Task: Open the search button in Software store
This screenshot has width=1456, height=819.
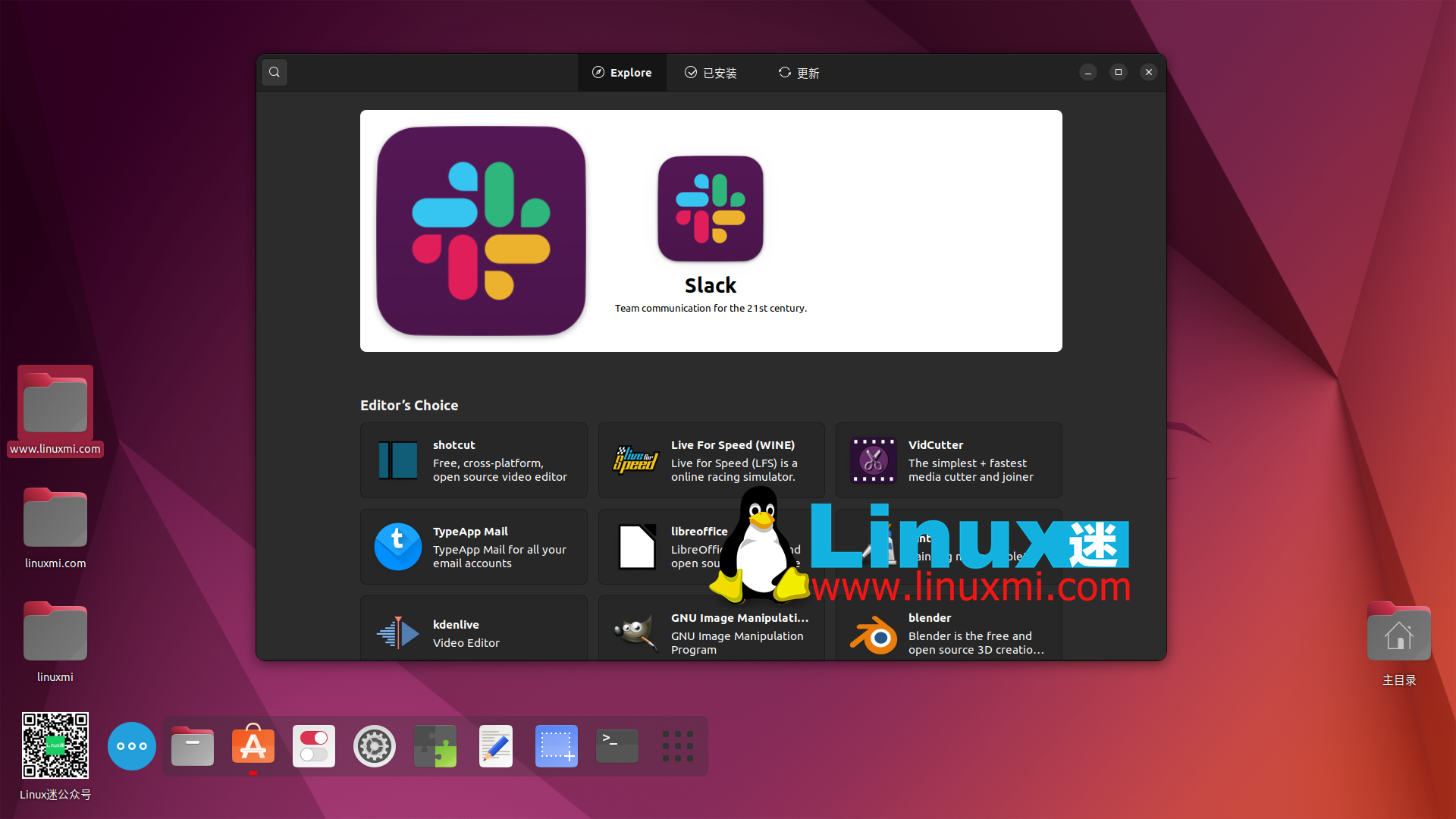Action: (x=275, y=73)
